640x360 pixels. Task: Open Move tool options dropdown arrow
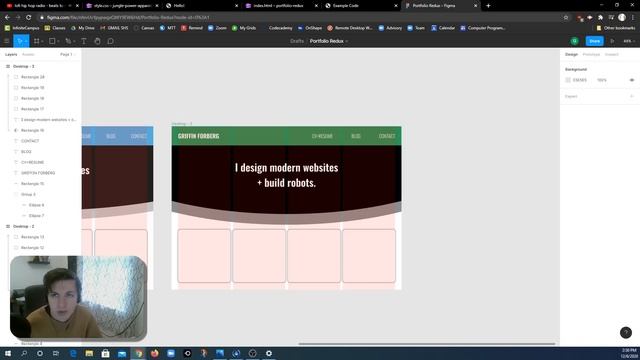point(26,42)
